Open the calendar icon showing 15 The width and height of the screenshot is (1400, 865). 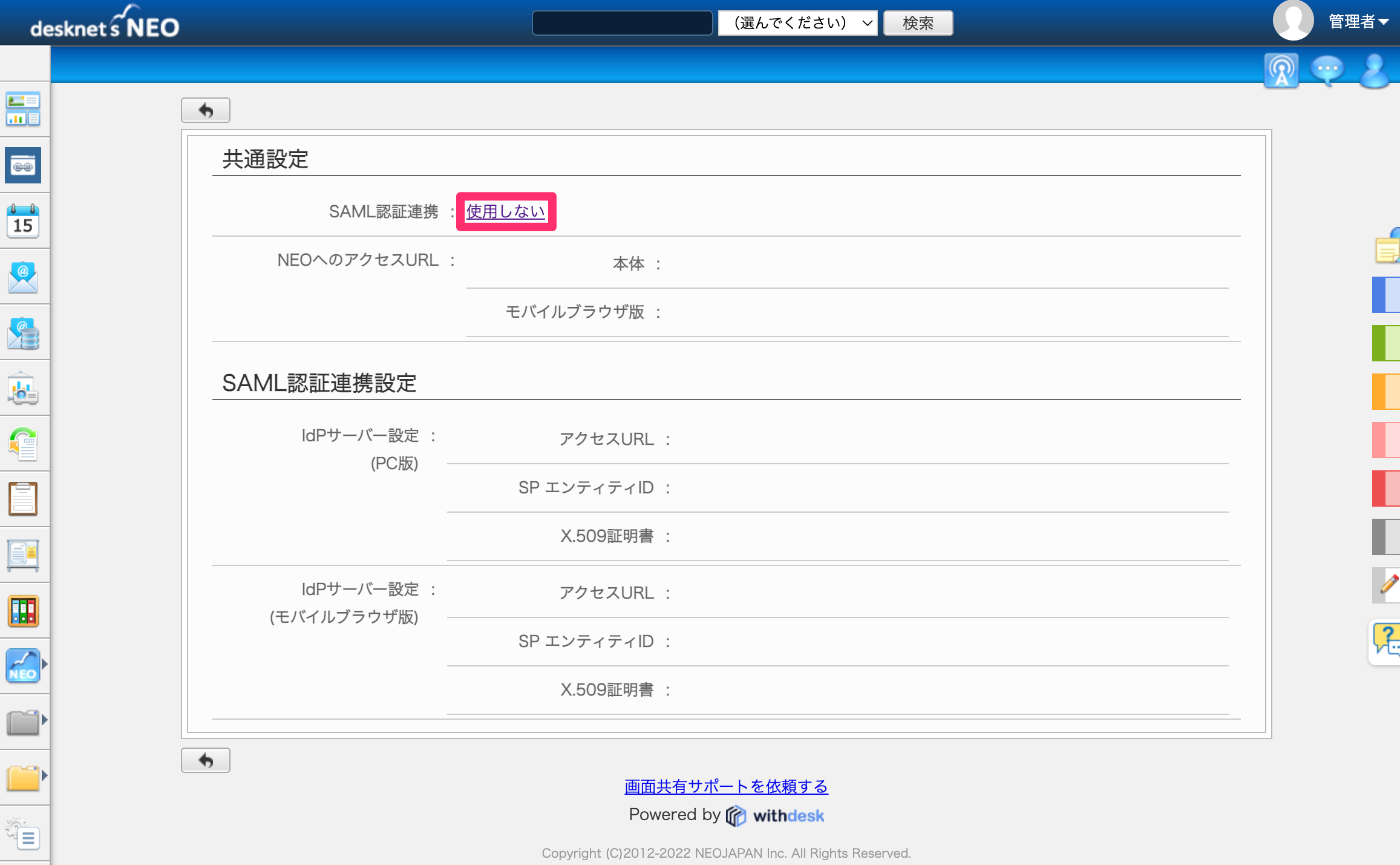click(x=23, y=221)
